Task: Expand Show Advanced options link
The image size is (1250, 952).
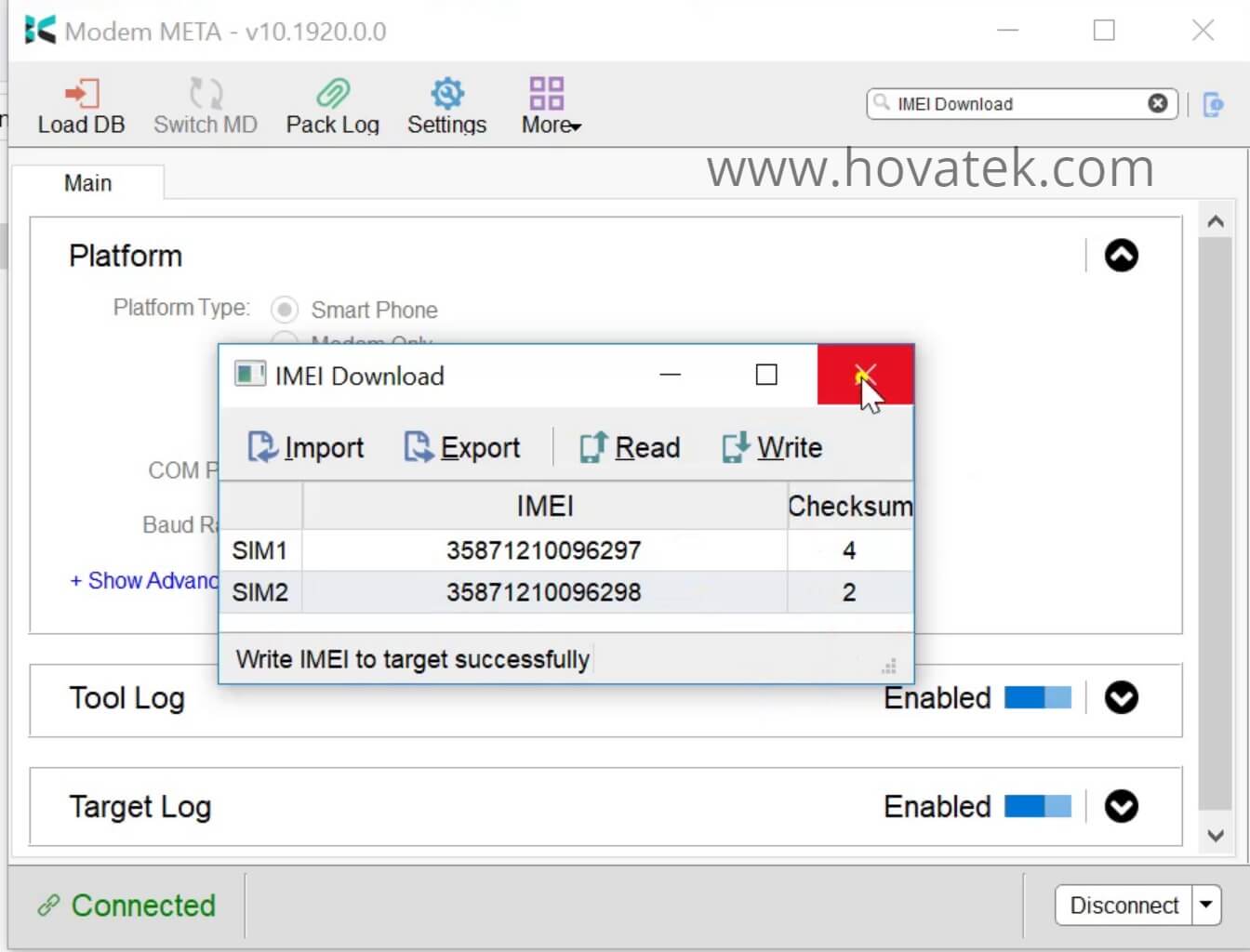Action: click(x=140, y=580)
